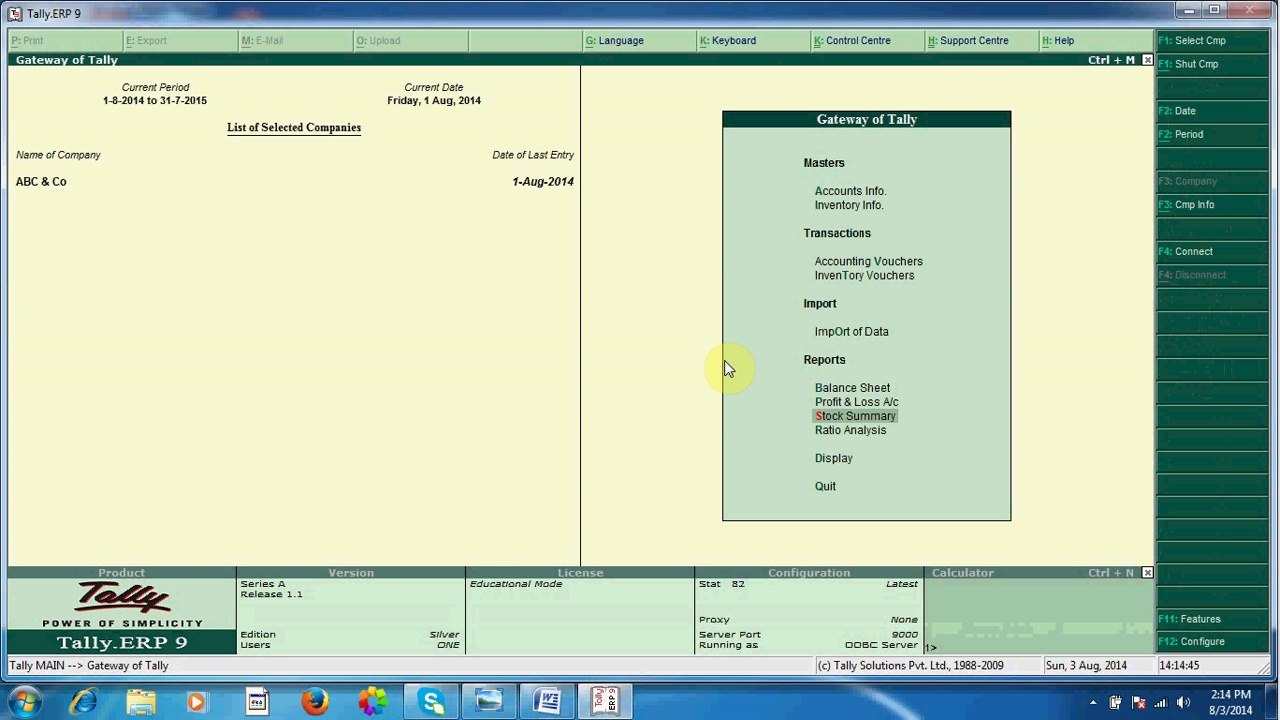The width and height of the screenshot is (1280, 720).
Task: Close the Gateway of Tally panel
Action: [1147, 60]
